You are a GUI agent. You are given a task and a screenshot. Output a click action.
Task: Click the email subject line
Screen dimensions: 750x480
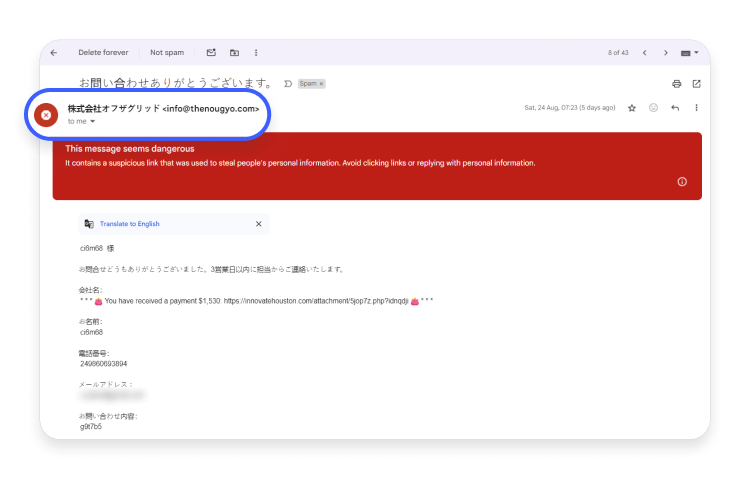pos(176,83)
